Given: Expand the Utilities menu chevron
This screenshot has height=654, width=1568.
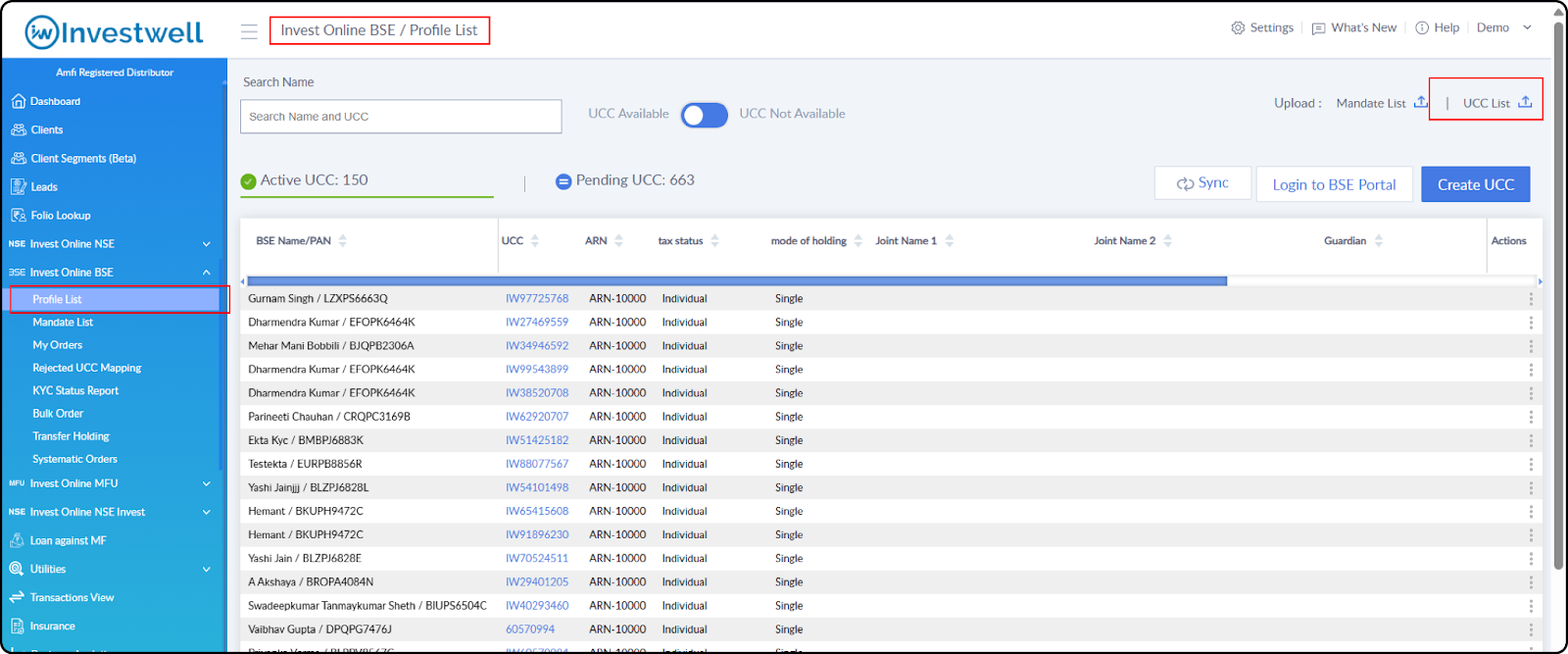Looking at the screenshot, I should click(207, 569).
